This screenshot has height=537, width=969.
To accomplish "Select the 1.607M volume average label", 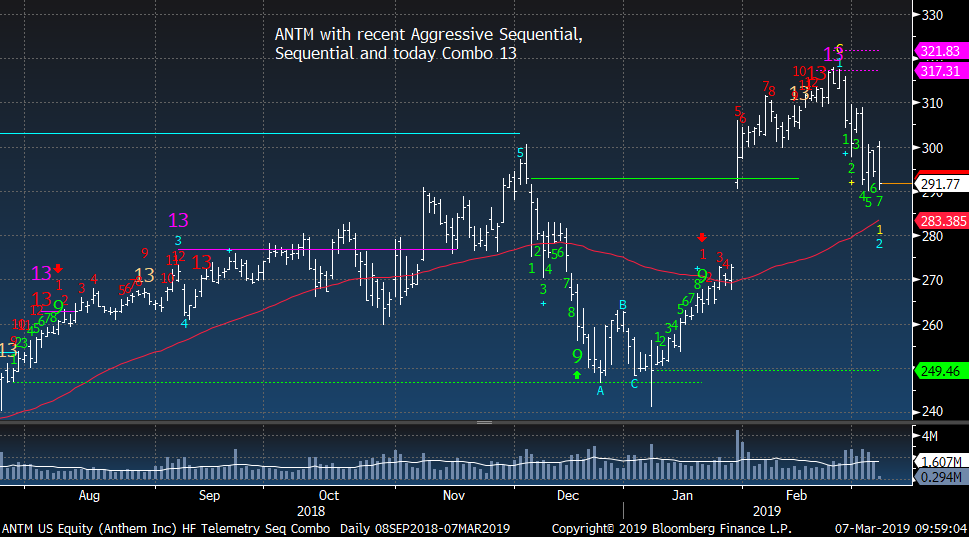I will tap(942, 462).
